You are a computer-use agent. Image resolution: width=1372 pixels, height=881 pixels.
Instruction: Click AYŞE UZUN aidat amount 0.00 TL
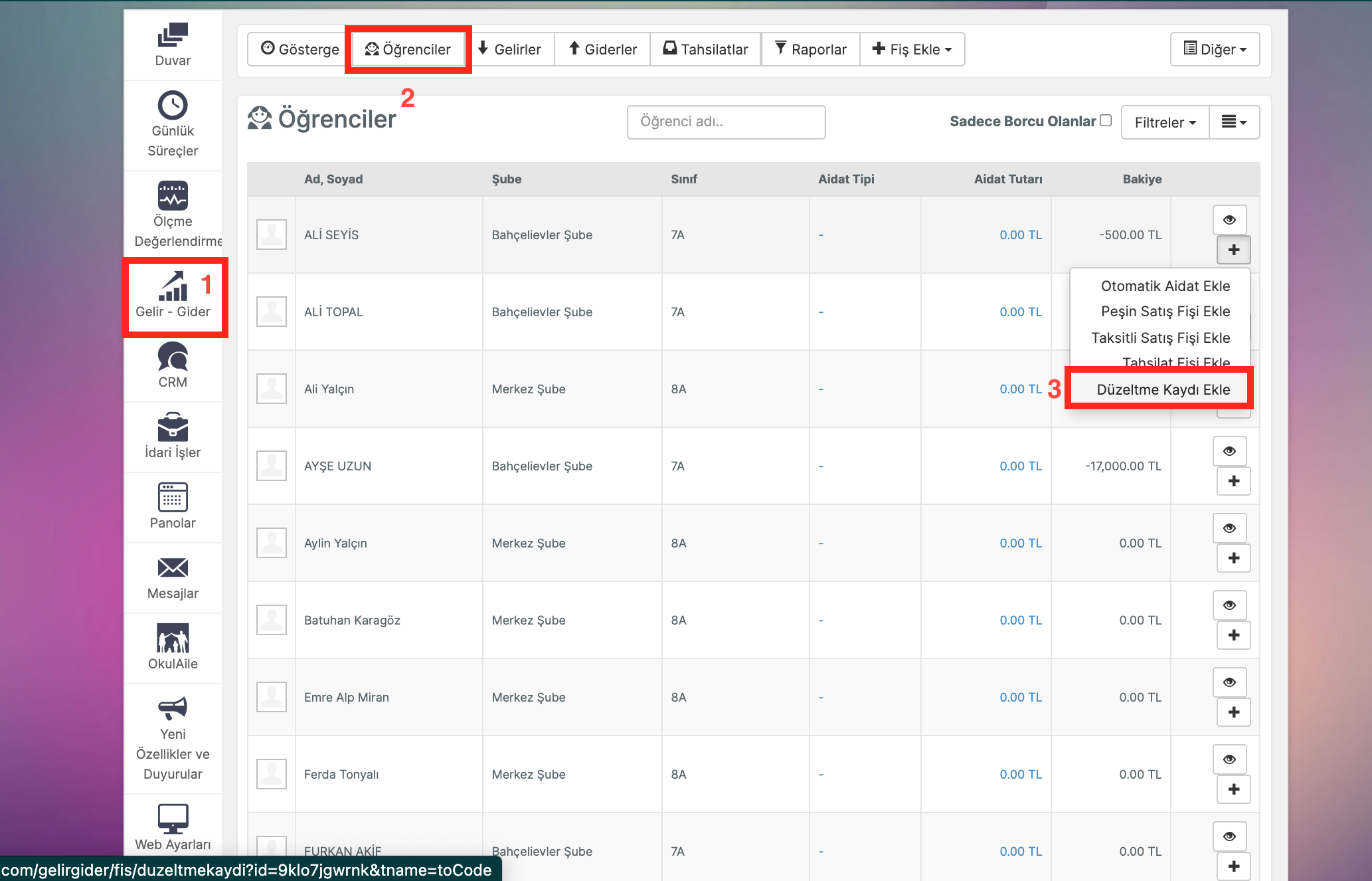click(1021, 466)
